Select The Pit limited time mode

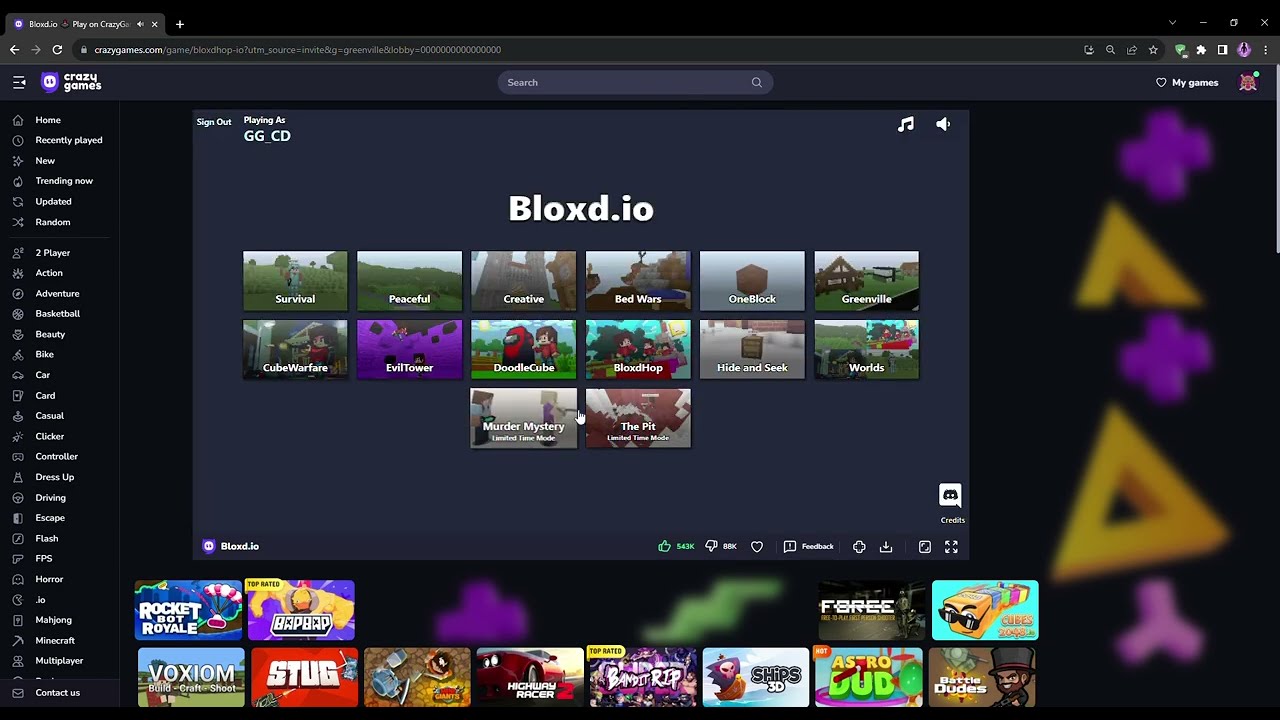pos(638,418)
